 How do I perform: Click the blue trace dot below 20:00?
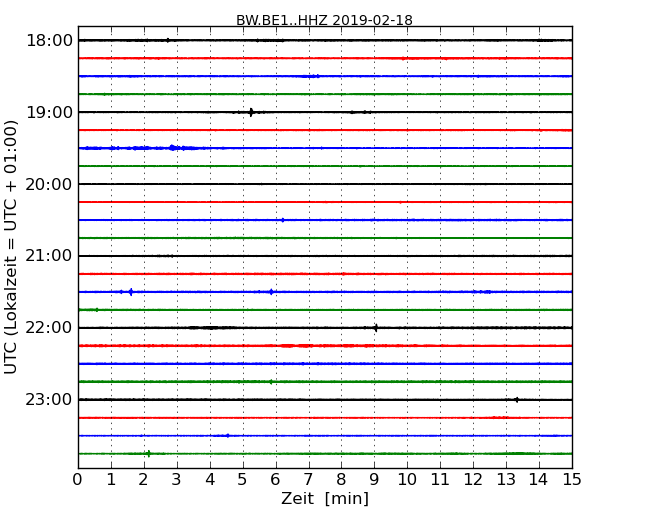click(283, 220)
